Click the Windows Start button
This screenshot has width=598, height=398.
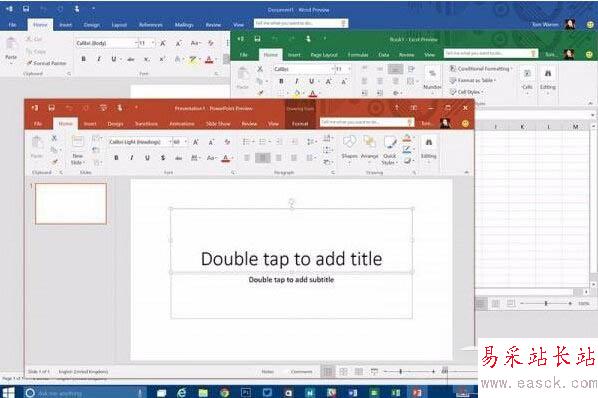pos(8,392)
